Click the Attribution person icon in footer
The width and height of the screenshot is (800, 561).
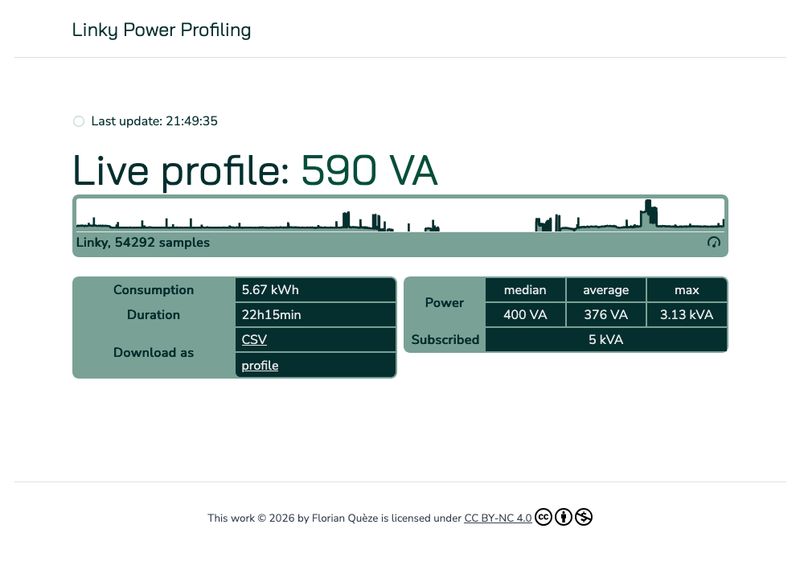[x=564, y=517]
